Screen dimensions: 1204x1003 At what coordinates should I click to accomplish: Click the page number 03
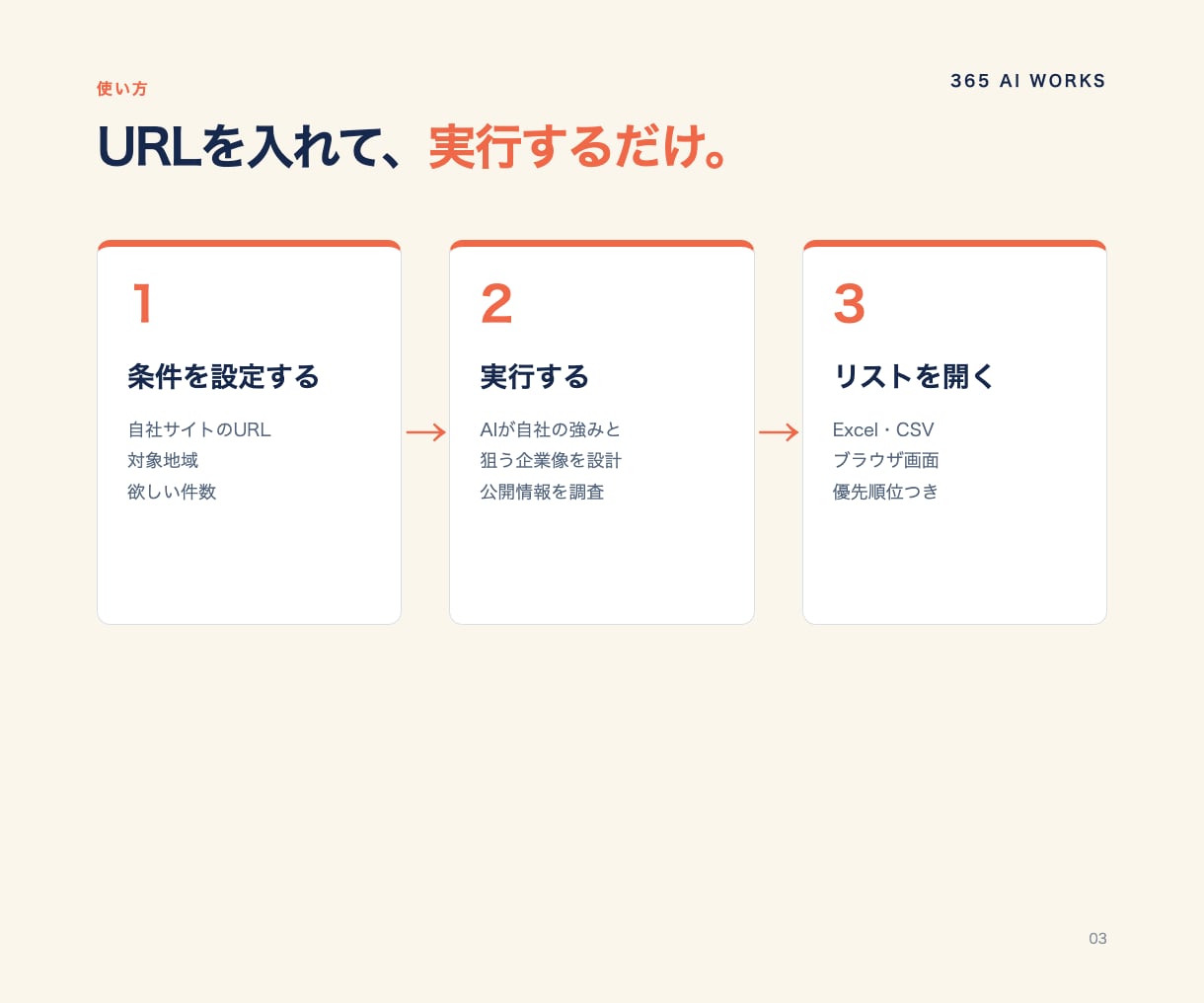pos(1097,939)
